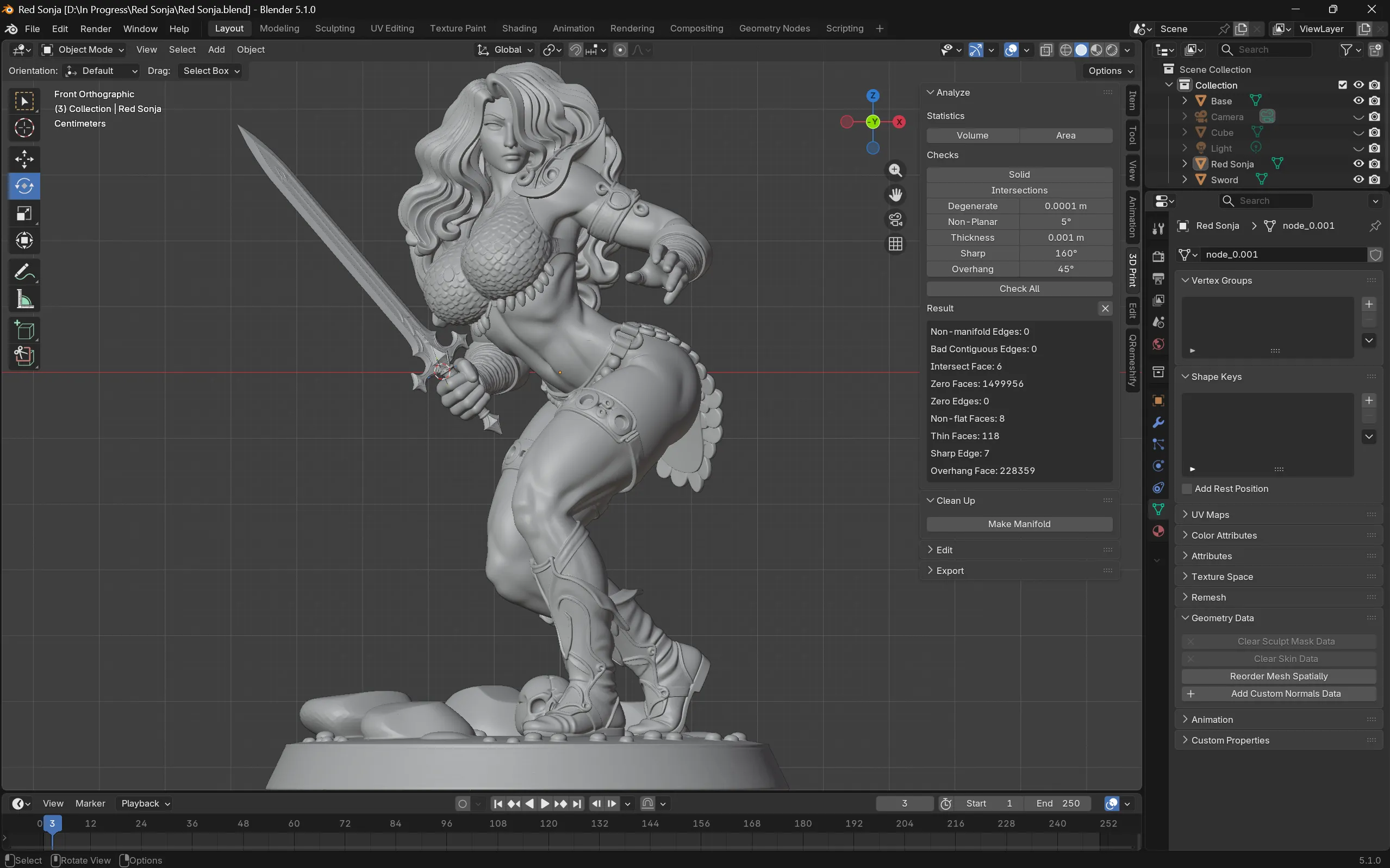Hide the Sword object in viewport
This screenshot has width=1390, height=868.
pyautogui.click(x=1358, y=179)
